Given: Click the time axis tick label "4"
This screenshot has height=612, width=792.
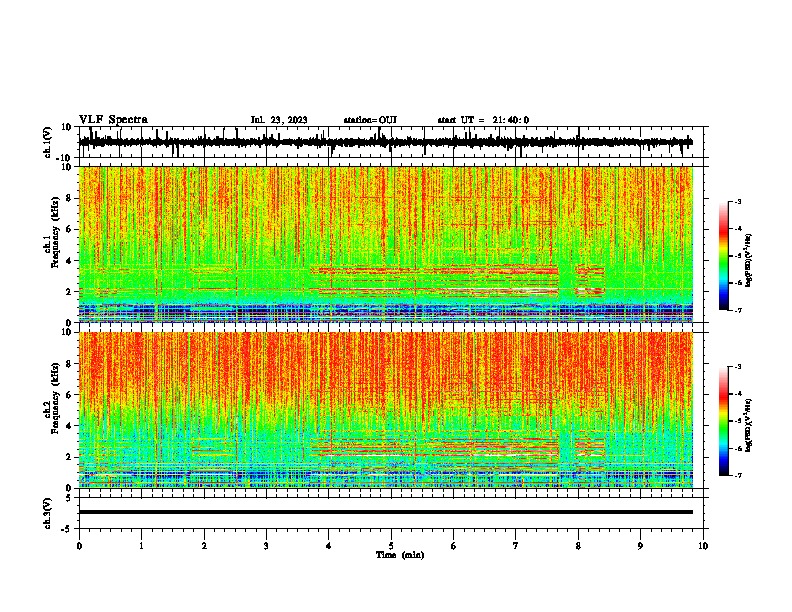Looking at the screenshot, I should [x=329, y=546].
